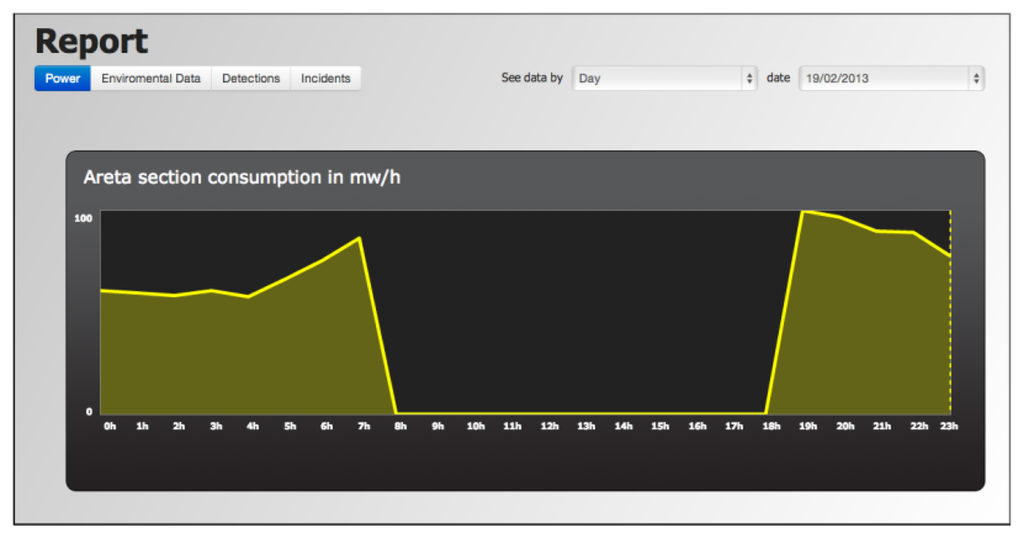Click the Report page heading

91,41
